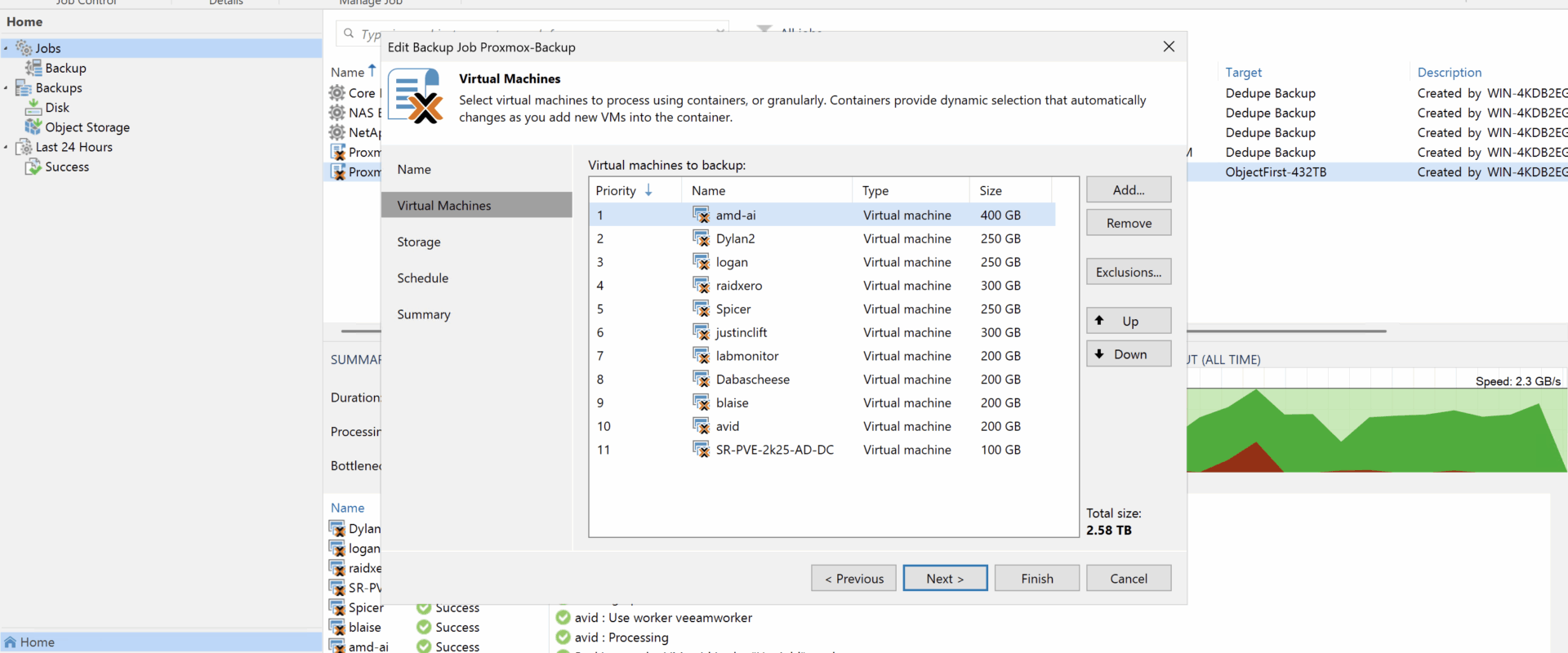The width and height of the screenshot is (1568, 653).
Task: Click Description column header in main window
Action: coord(1449,72)
